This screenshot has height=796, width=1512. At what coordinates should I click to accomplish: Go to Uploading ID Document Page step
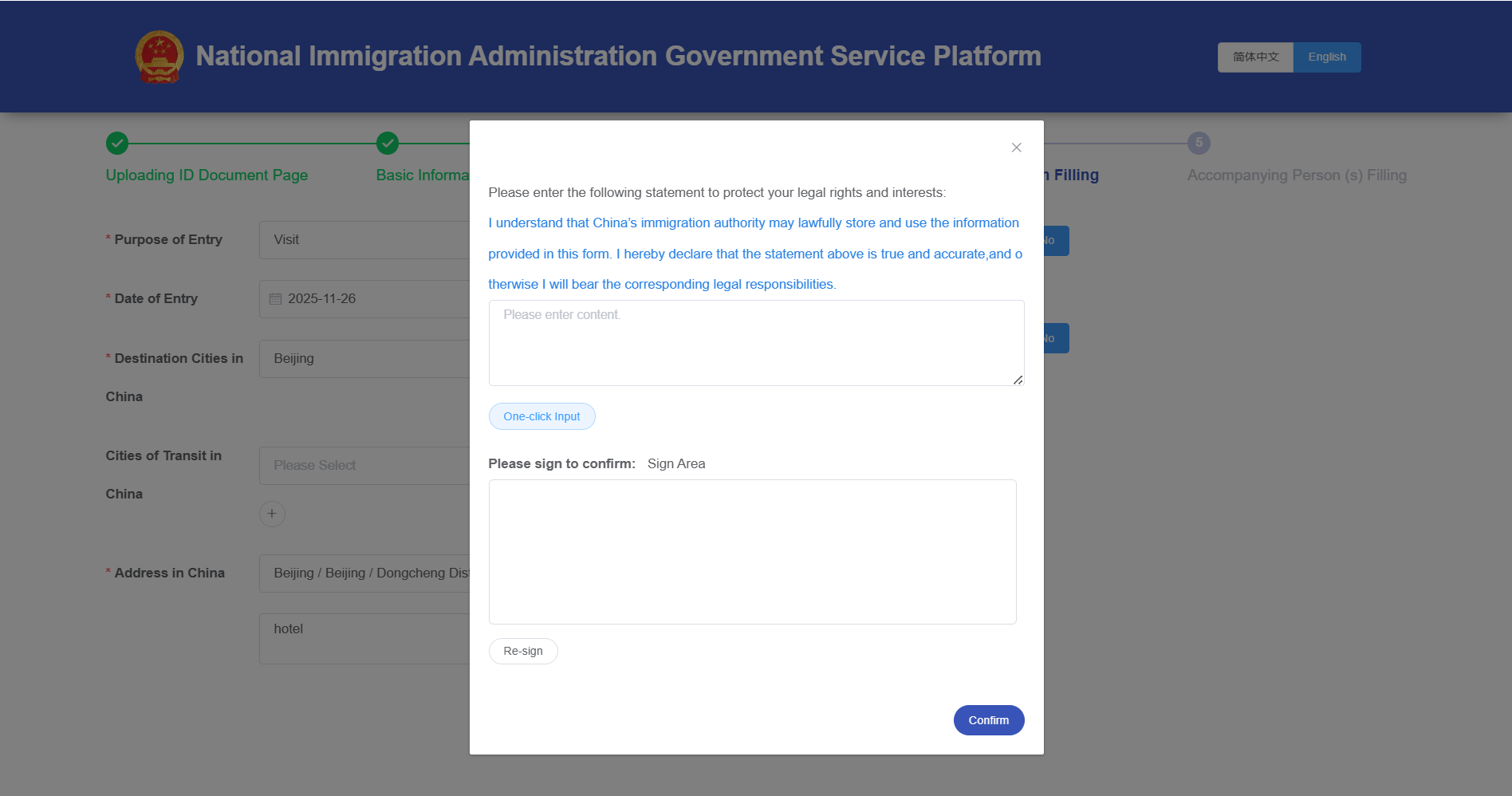207,175
